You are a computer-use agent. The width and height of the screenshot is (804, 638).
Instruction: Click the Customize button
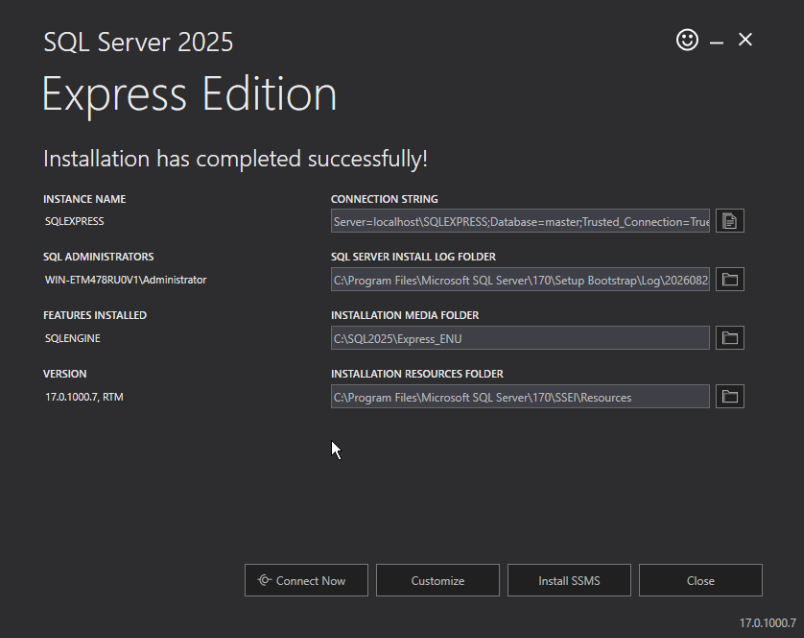437,581
